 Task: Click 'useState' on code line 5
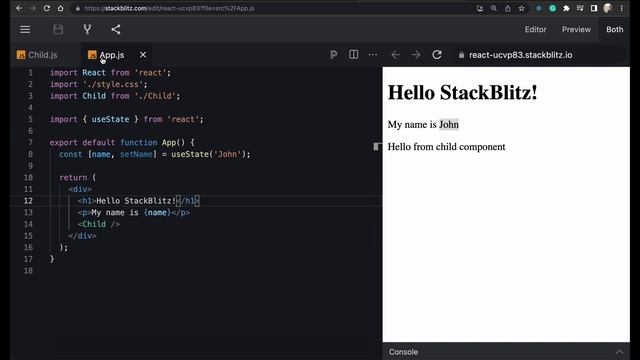click(110, 119)
